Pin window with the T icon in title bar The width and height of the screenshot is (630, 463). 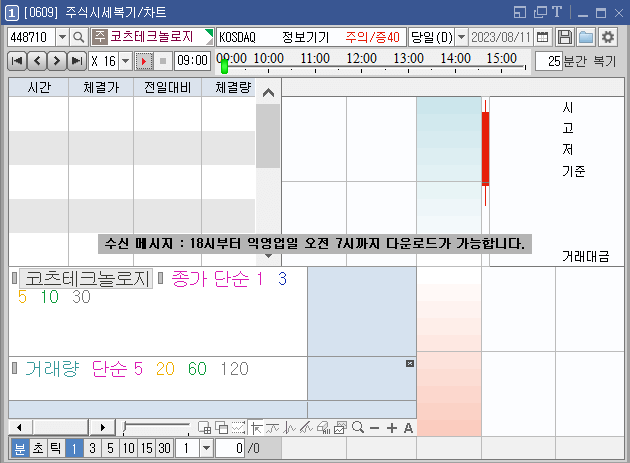[x=557, y=12]
